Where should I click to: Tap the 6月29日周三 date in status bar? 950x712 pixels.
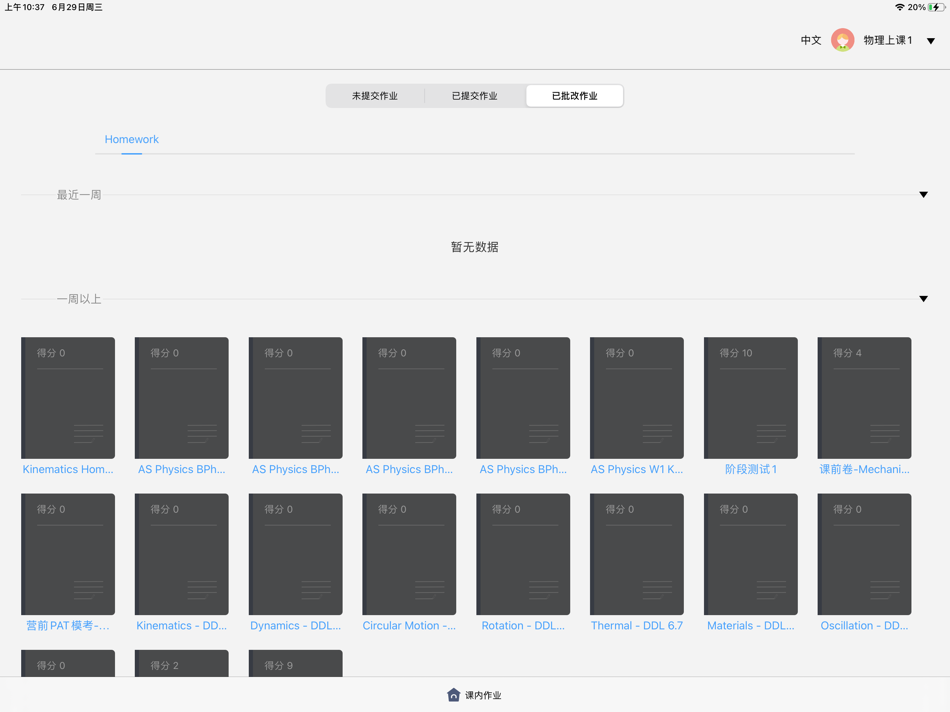[x=77, y=7]
